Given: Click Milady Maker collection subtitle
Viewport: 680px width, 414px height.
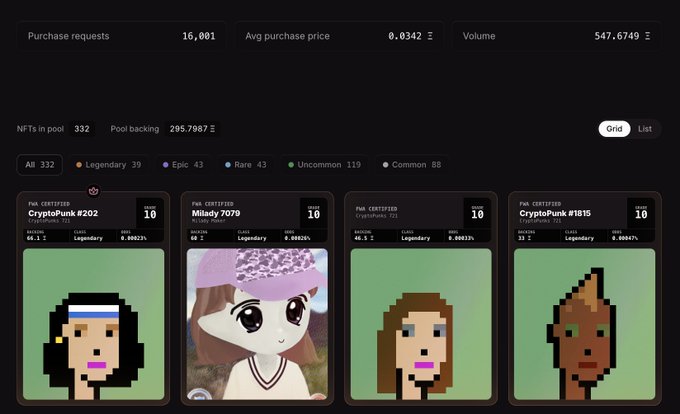Looking at the screenshot, I should coord(209,221).
